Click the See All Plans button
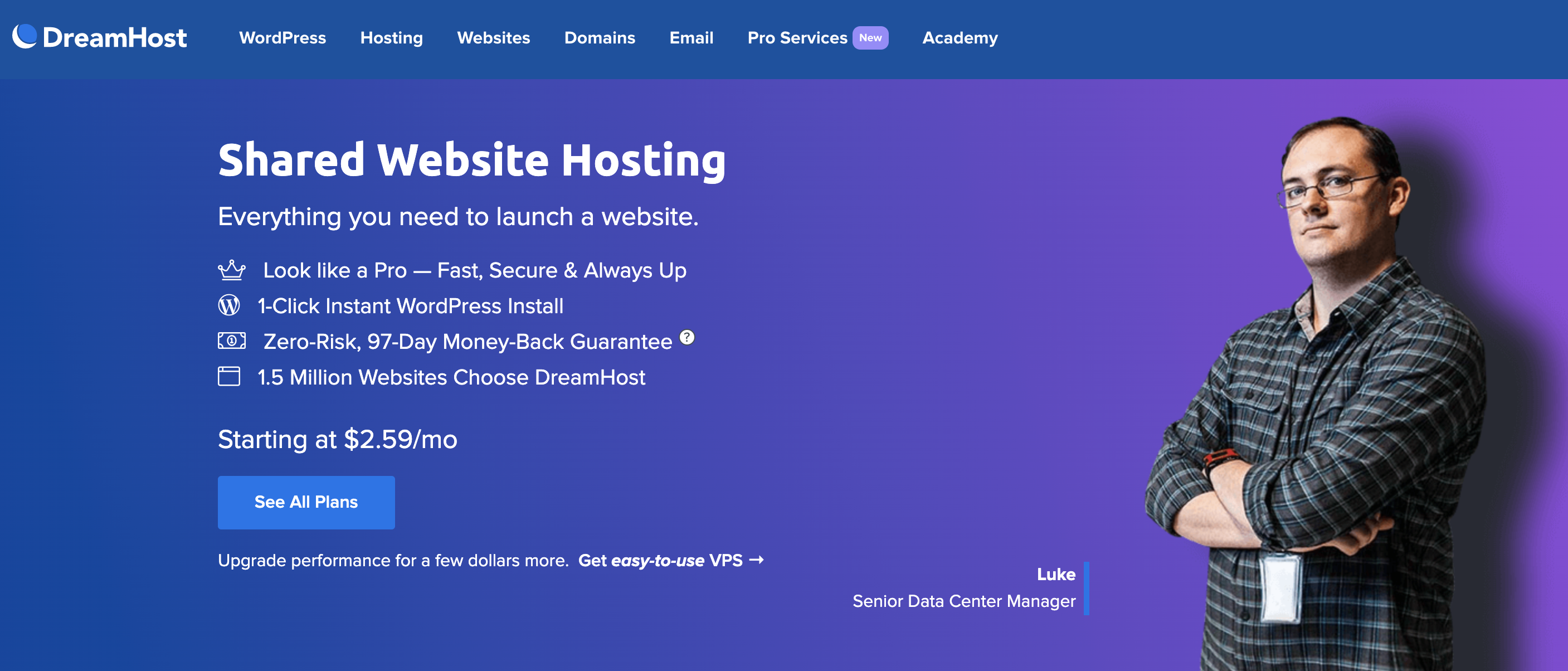This screenshot has height=671, width=1568. (x=306, y=502)
